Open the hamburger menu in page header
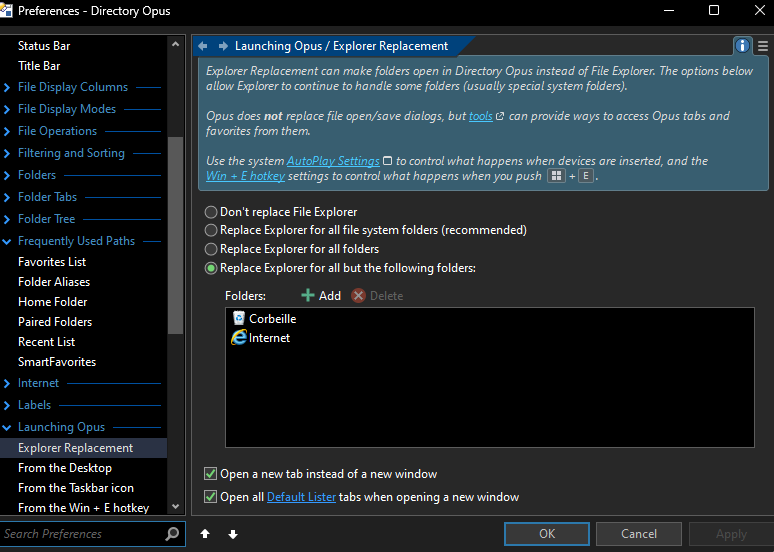Image resolution: width=774 pixels, height=552 pixels. 763,46
